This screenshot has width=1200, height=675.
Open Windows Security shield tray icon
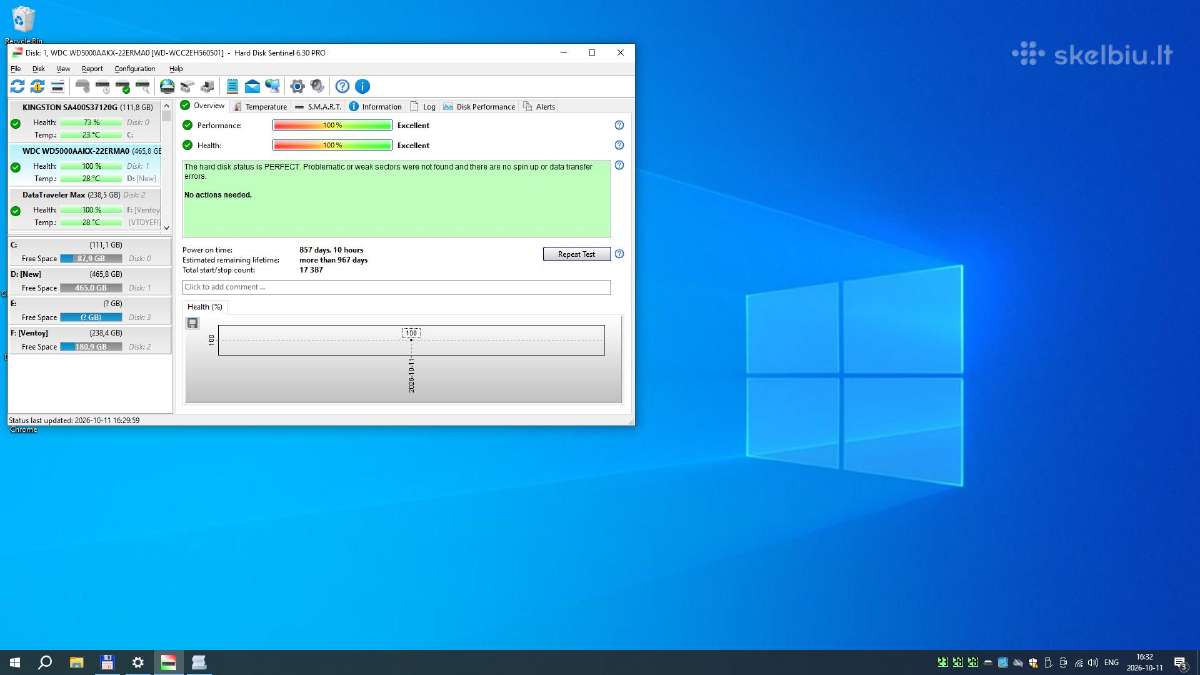coord(1033,662)
